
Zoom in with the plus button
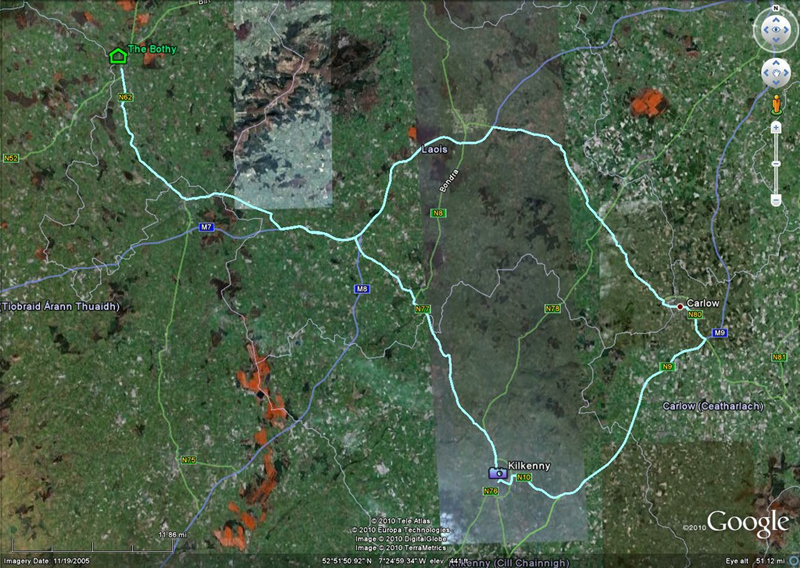[776, 127]
